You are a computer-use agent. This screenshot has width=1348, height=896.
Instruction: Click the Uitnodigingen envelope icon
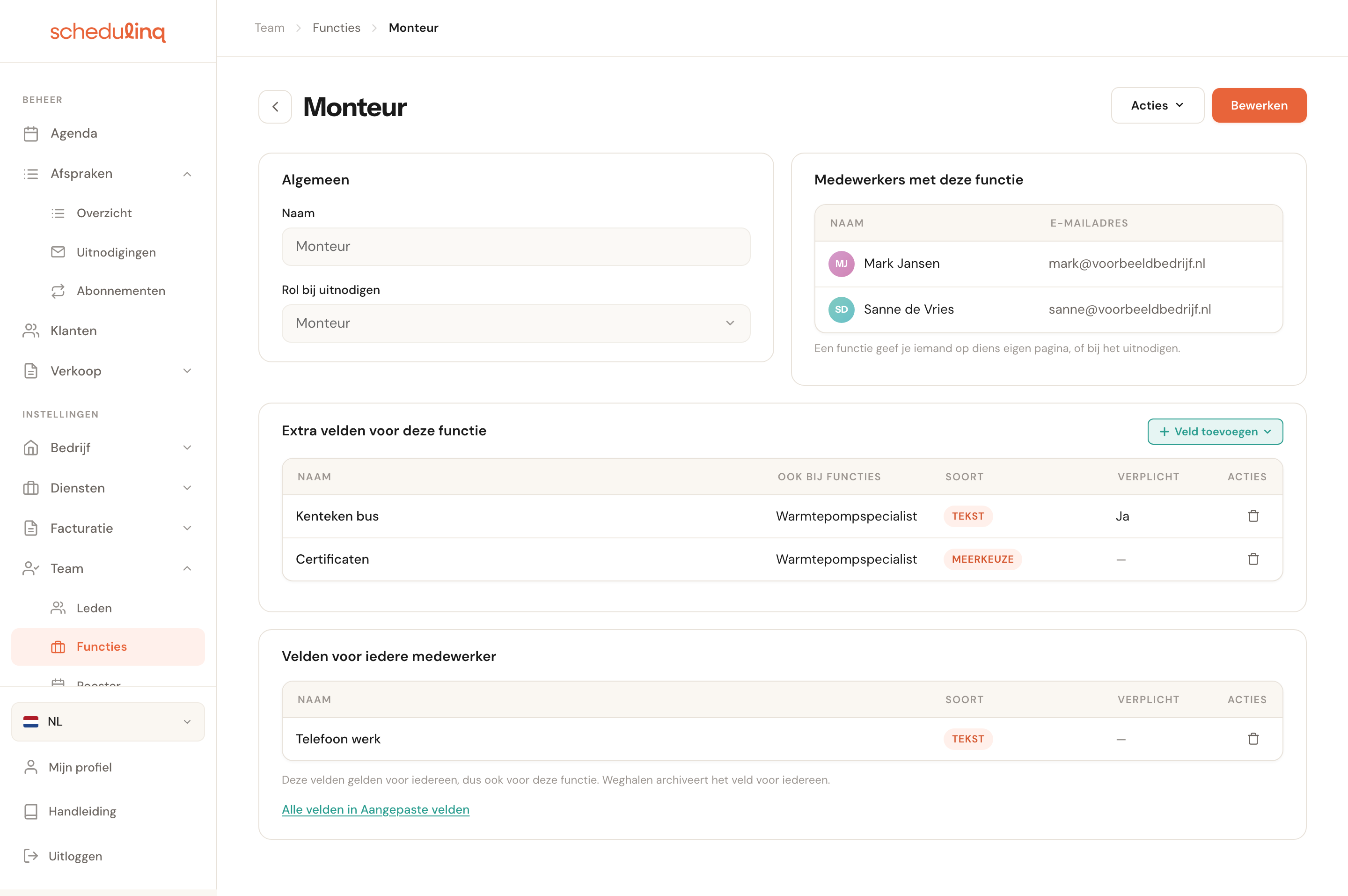click(58, 252)
